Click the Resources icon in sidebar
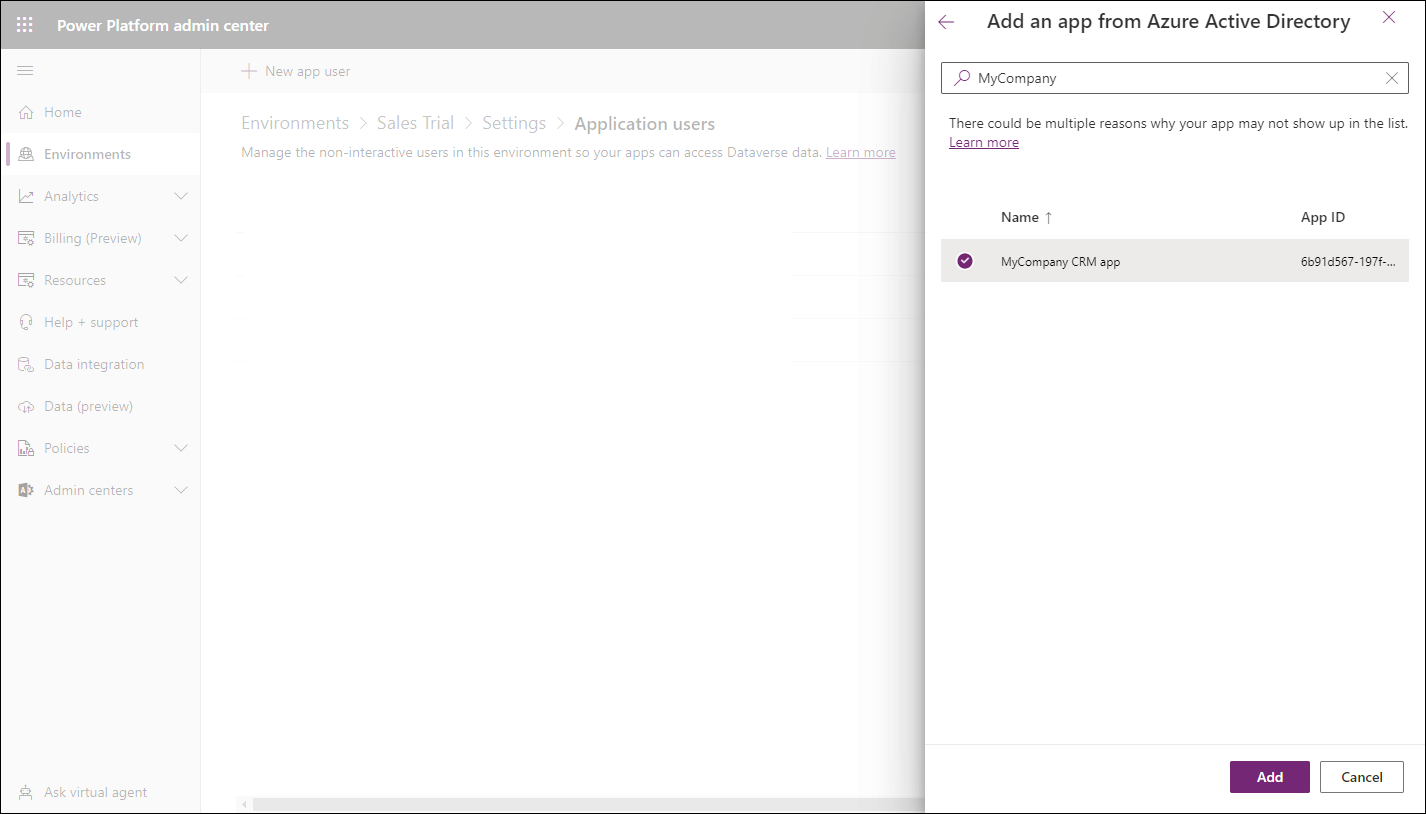Screen dimensions: 1426x814 [26, 280]
